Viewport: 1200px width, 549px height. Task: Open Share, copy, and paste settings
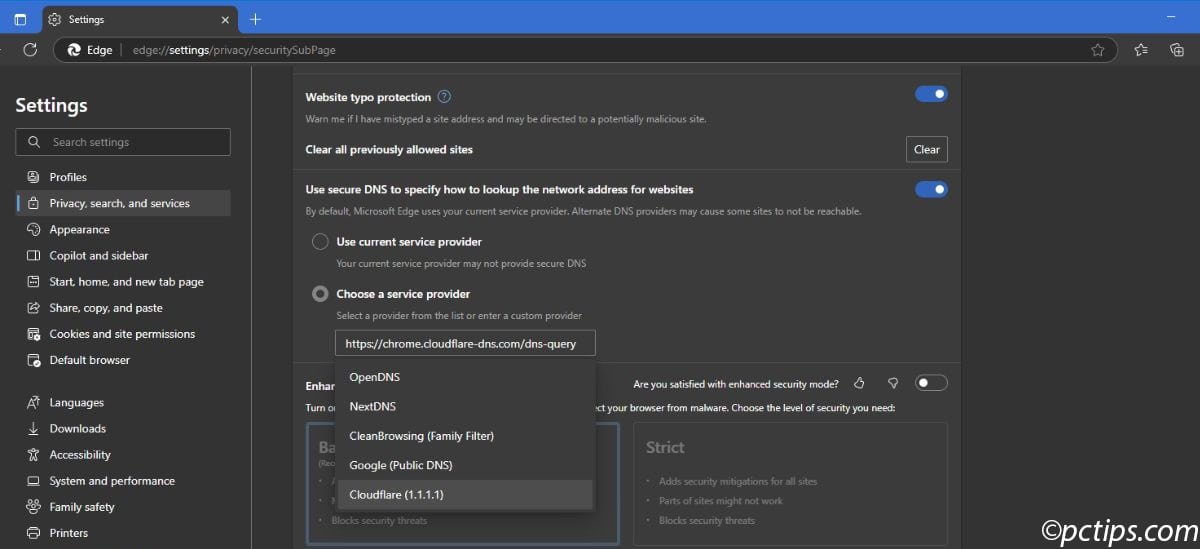click(123, 308)
